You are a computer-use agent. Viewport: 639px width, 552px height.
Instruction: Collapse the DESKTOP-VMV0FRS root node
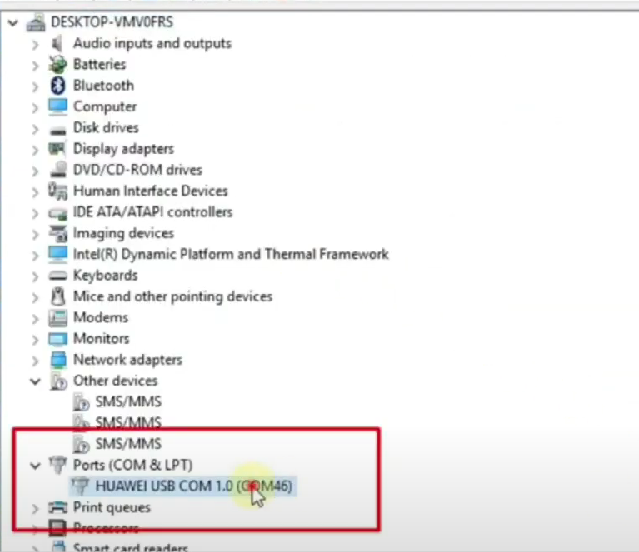tap(13, 22)
